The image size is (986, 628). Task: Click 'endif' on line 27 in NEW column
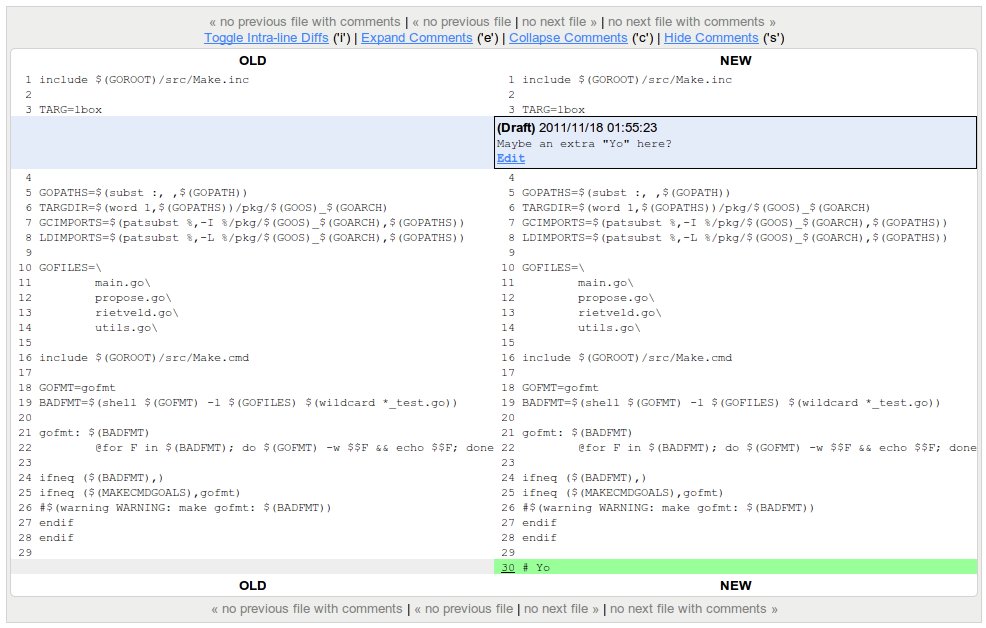click(x=539, y=524)
